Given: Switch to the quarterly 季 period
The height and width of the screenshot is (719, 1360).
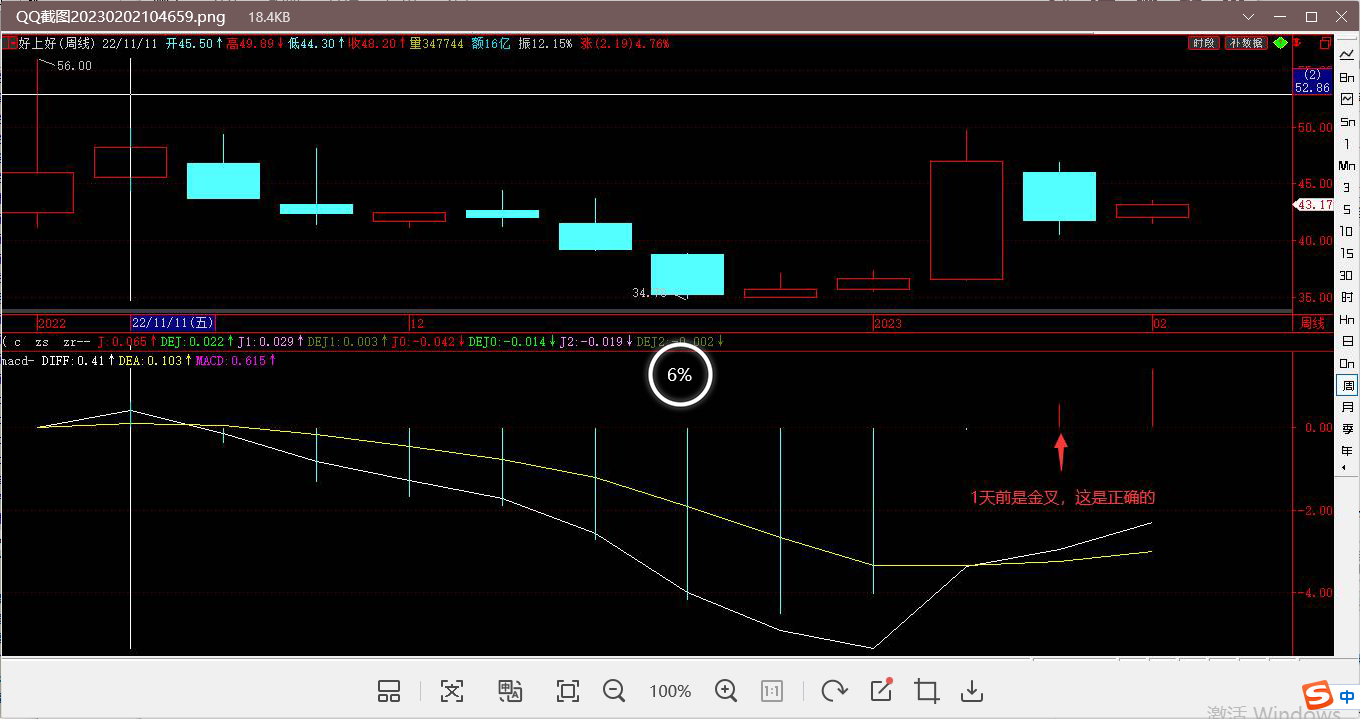Looking at the screenshot, I should [x=1347, y=429].
